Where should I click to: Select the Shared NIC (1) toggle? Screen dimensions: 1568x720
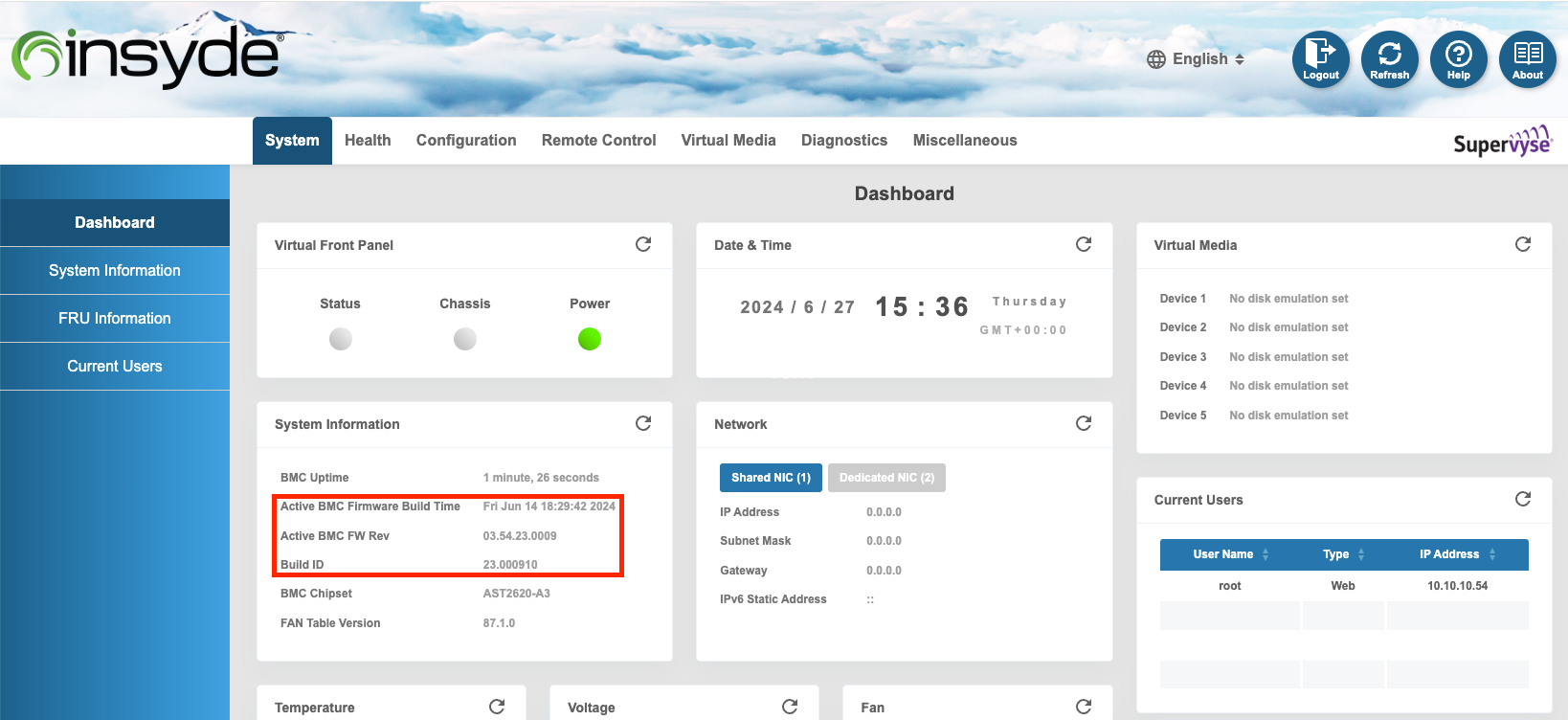[771, 478]
